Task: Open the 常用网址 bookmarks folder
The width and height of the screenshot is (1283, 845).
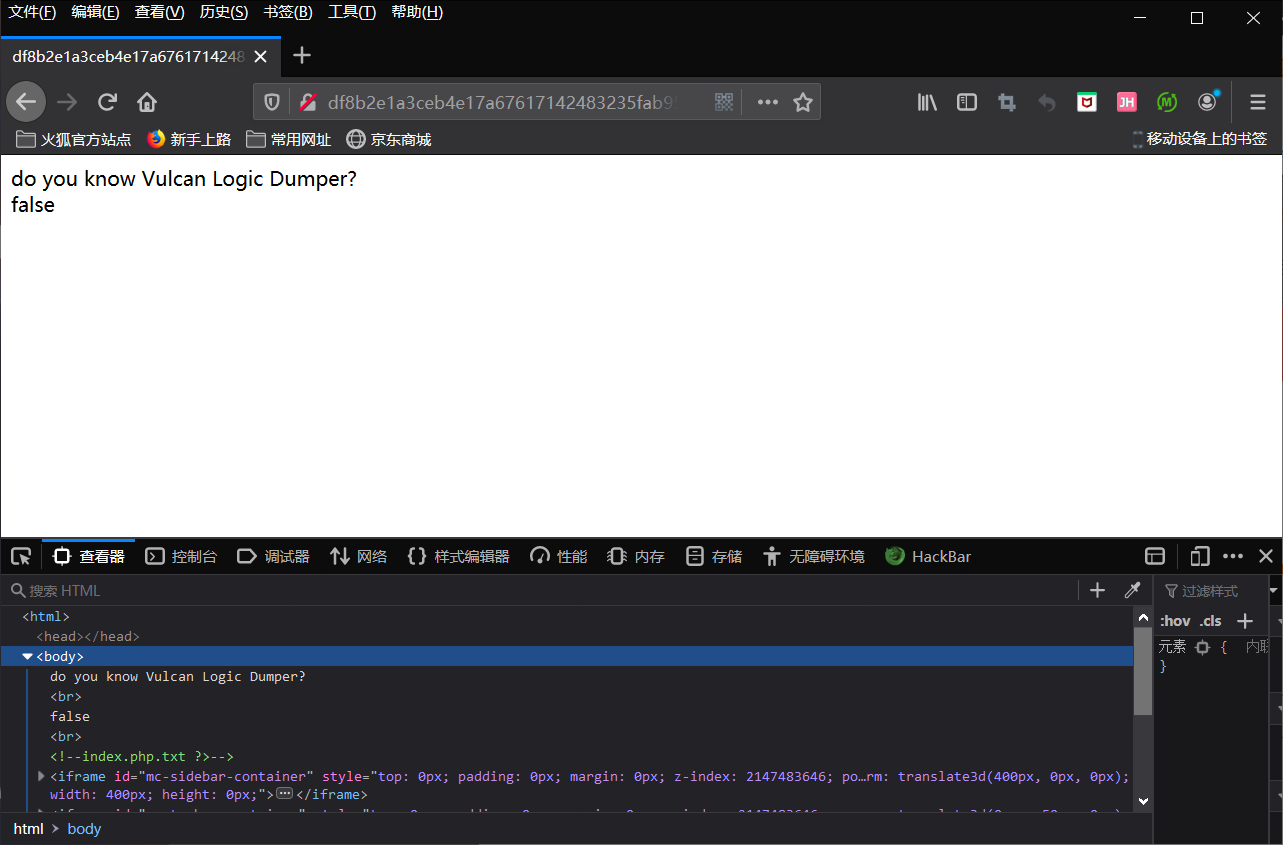Action: click(289, 139)
